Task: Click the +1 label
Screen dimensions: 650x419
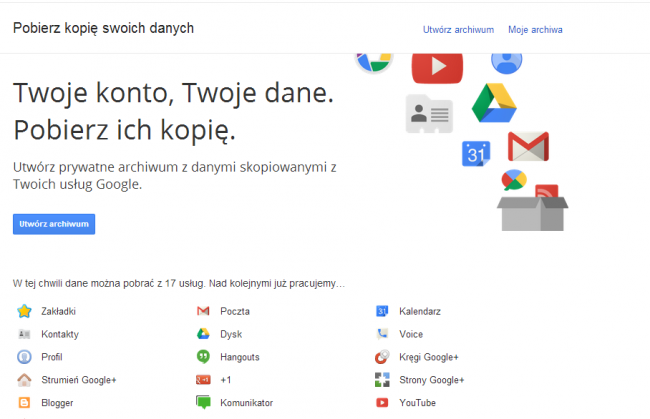Action: tap(226, 380)
